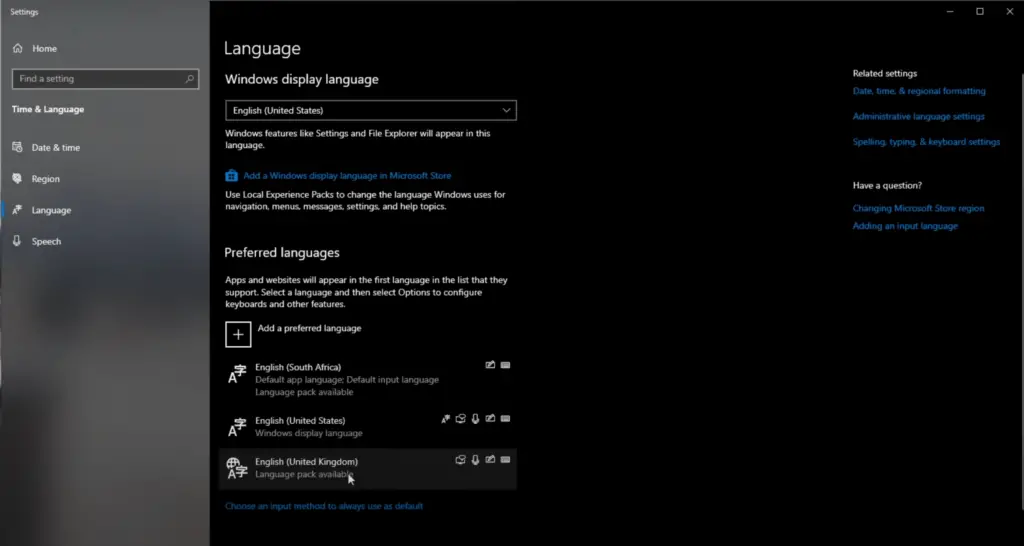
Task: Click the keyboard icon for English (United States)
Action: [x=505, y=419]
